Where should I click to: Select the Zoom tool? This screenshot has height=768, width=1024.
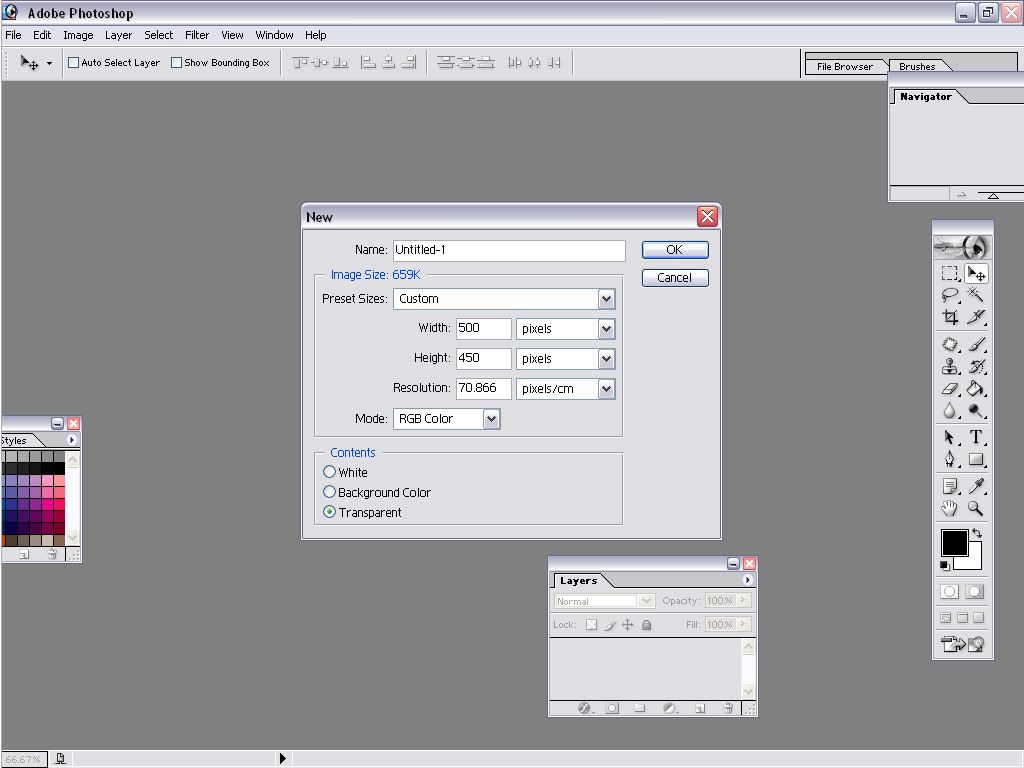pyautogui.click(x=976, y=508)
